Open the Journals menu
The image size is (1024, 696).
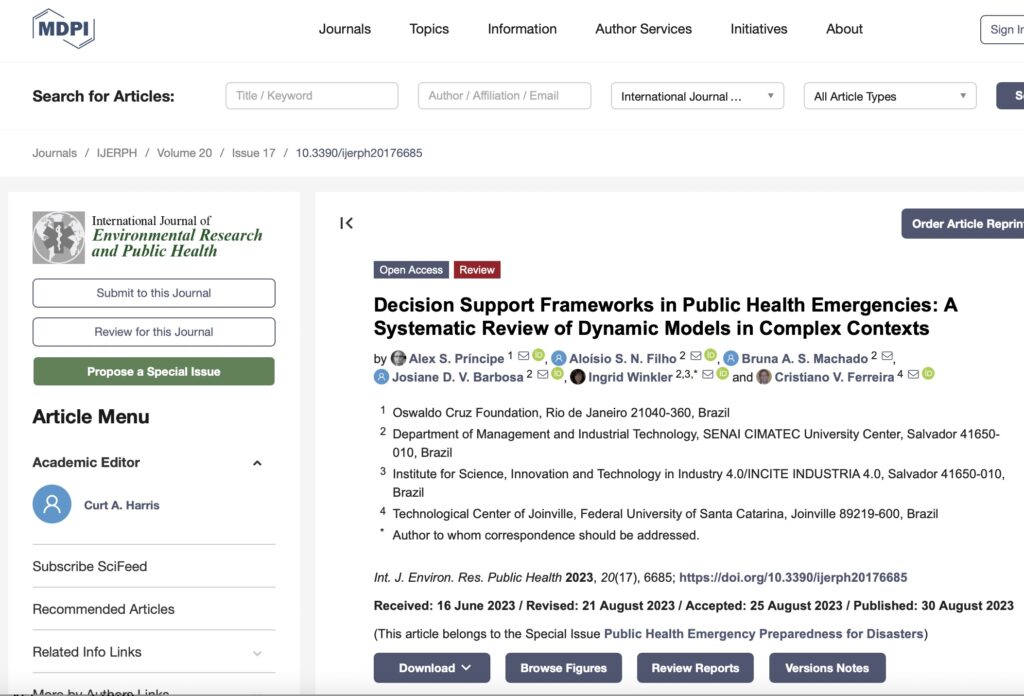[345, 29]
